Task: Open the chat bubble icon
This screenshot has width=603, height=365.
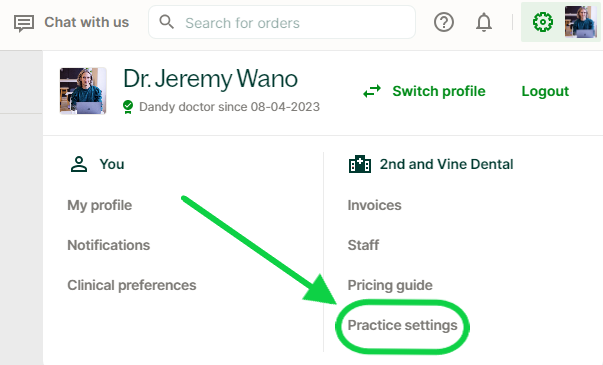Action: [24, 23]
